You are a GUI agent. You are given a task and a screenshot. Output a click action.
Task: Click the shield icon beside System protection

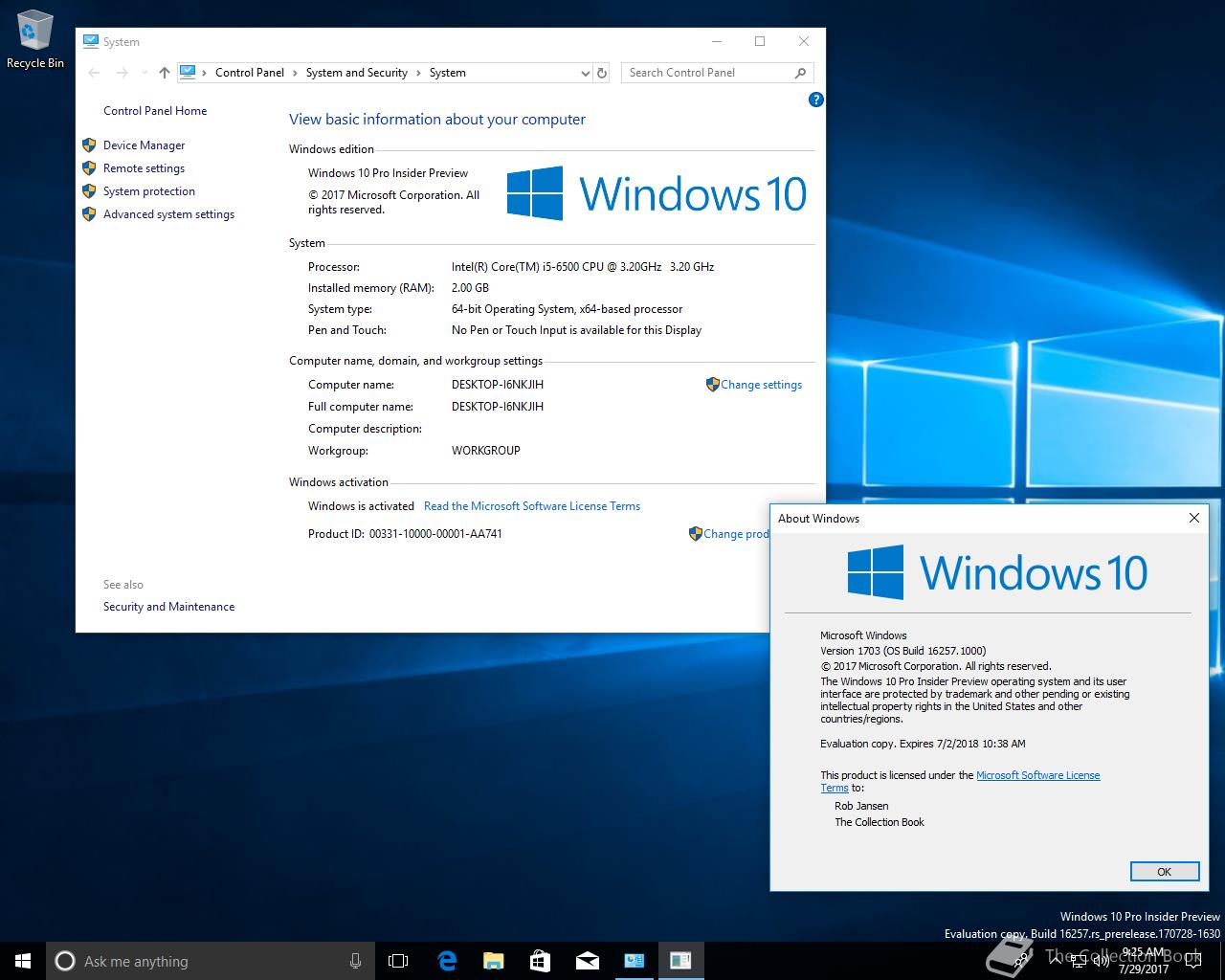pos(89,191)
